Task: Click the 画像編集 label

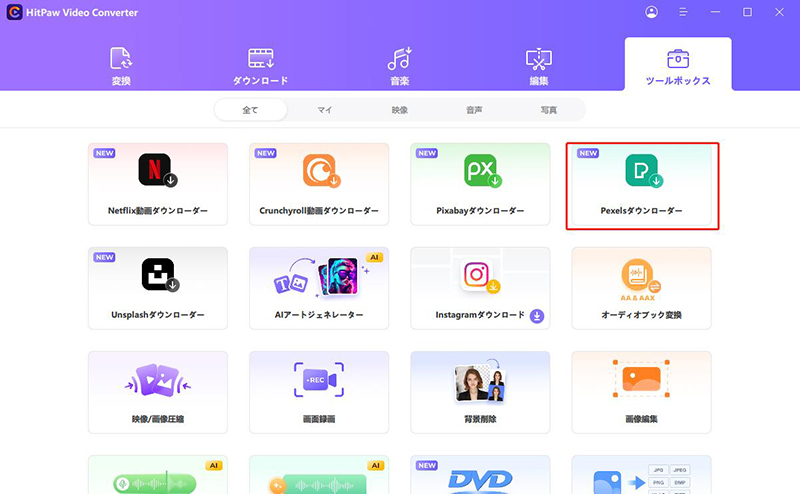Action: click(641, 419)
